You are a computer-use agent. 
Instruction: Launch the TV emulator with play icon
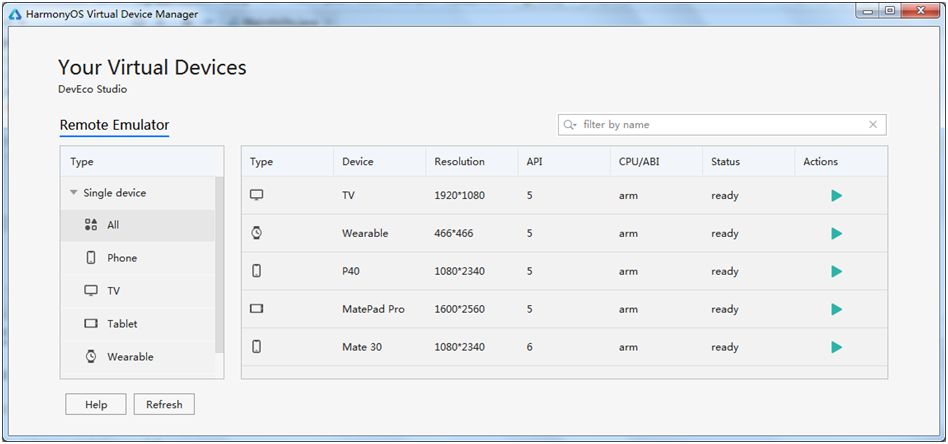837,195
